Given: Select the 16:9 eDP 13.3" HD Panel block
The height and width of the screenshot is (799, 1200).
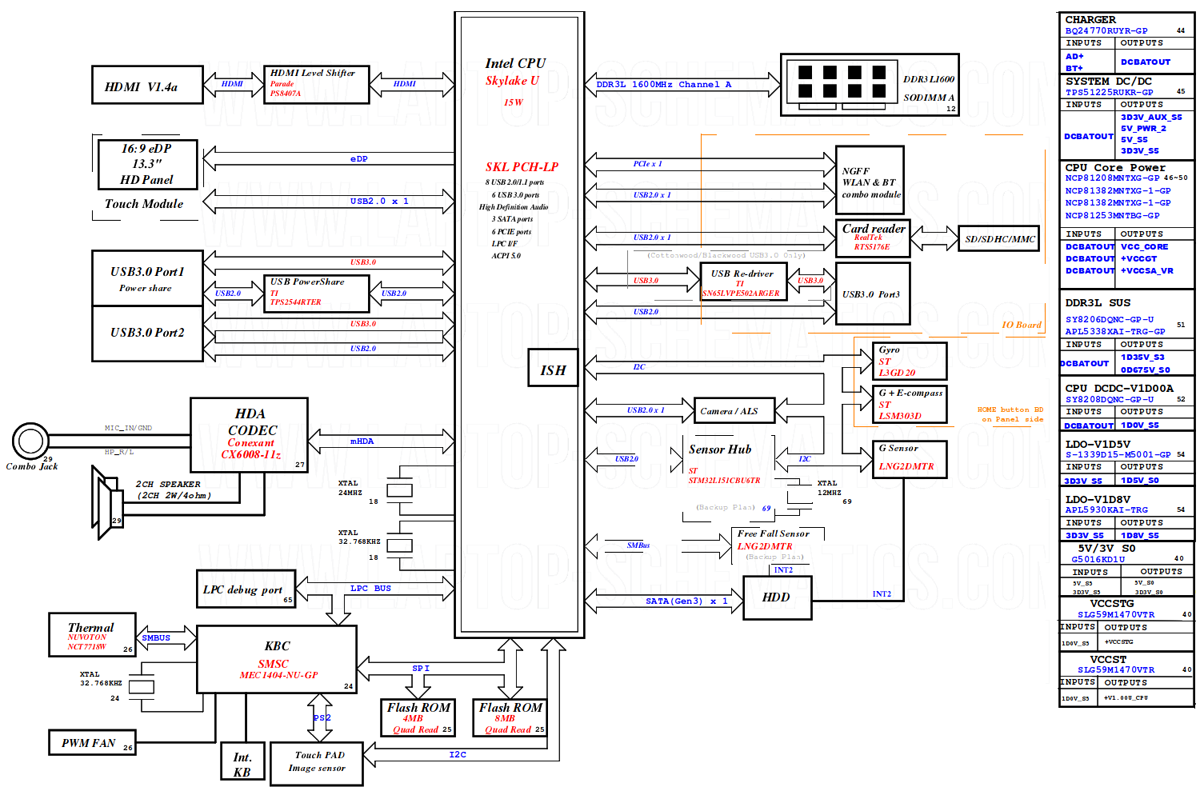Looking at the screenshot, I should 149,166.
